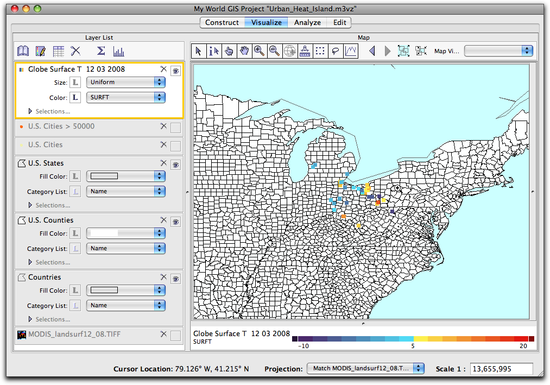Choose the zoom out magnifier tool
The image size is (550, 385).
pyautogui.click(x=274, y=51)
